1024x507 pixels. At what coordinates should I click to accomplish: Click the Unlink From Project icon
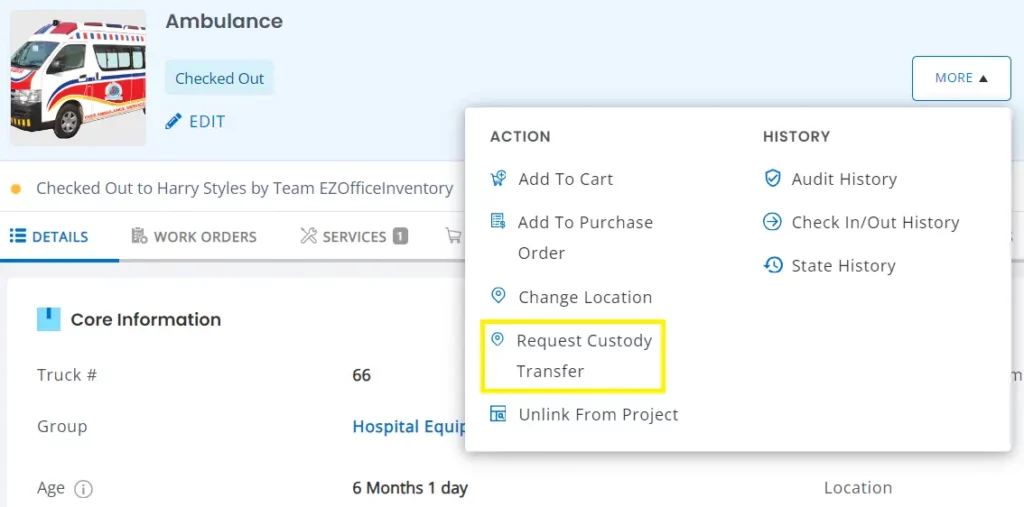pyautogui.click(x=498, y=414)
